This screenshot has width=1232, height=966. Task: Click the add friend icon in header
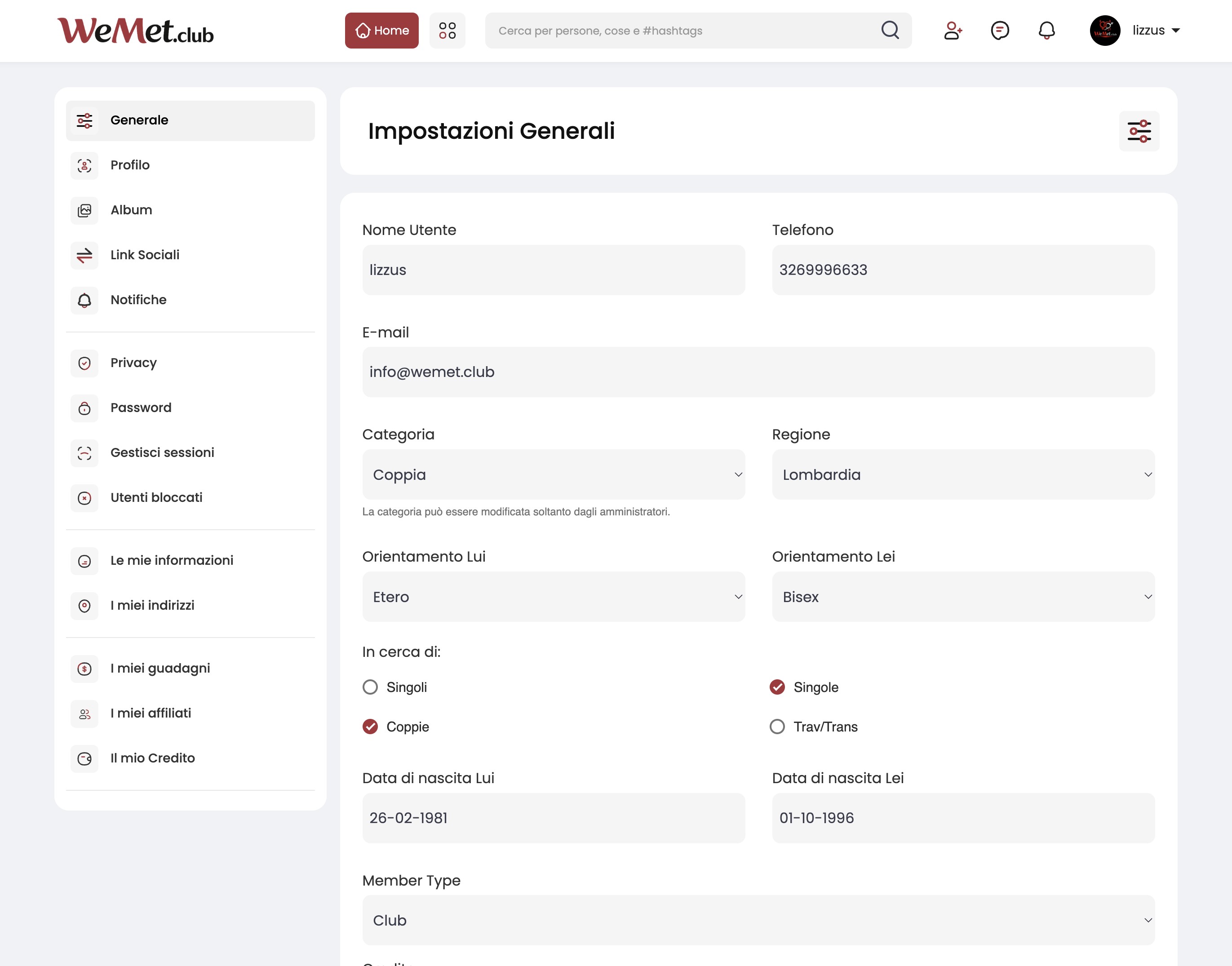[953, 31]
